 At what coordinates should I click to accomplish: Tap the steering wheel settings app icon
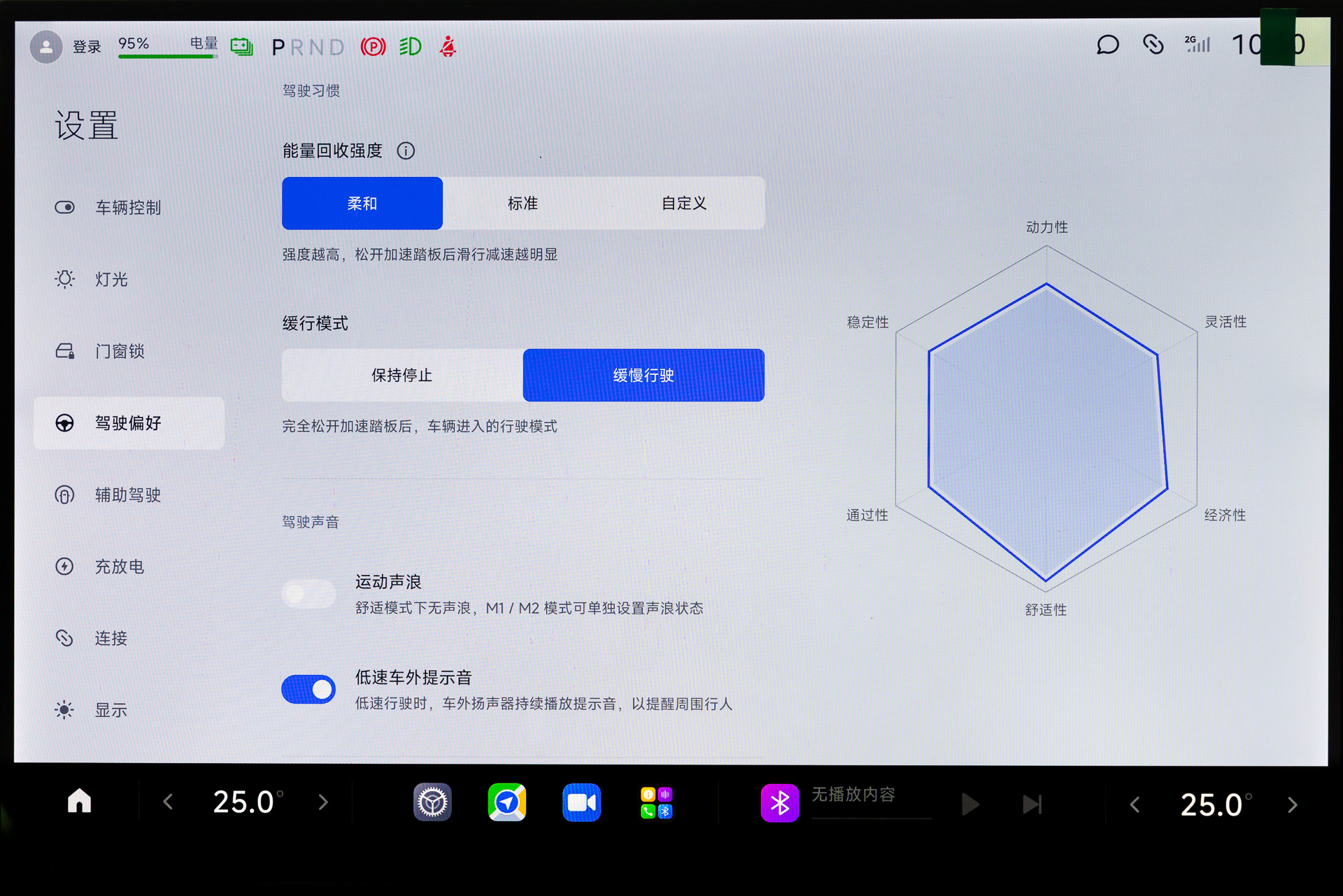432,802
